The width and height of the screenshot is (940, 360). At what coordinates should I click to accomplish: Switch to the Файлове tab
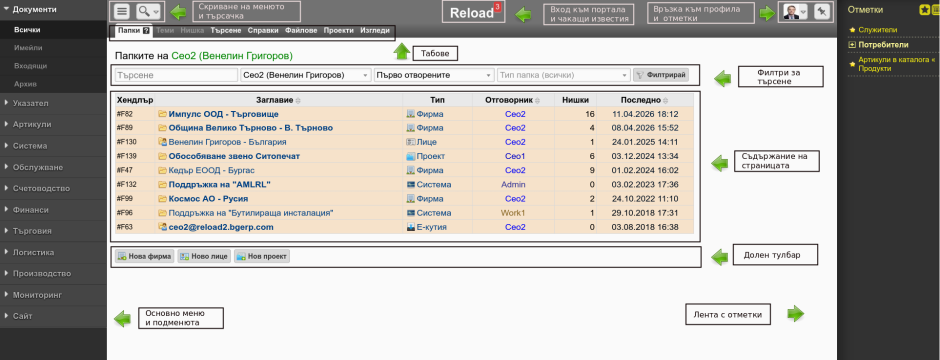[x=301, y=30]
